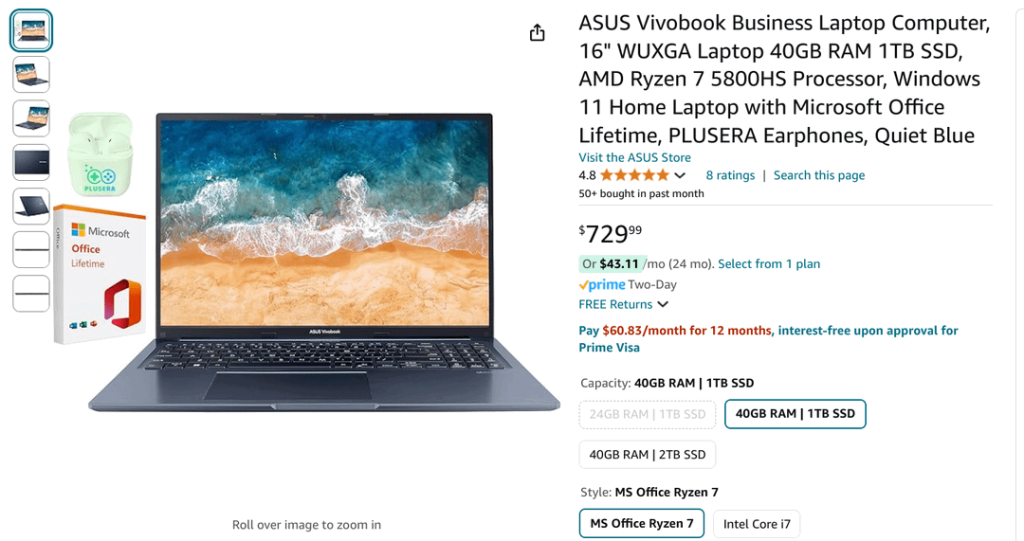The width and height of the screenshot is (1024, 541).
Task: Select 40GB RAM | 2TB SSD capacity
Action: click(x=647, y=455)
